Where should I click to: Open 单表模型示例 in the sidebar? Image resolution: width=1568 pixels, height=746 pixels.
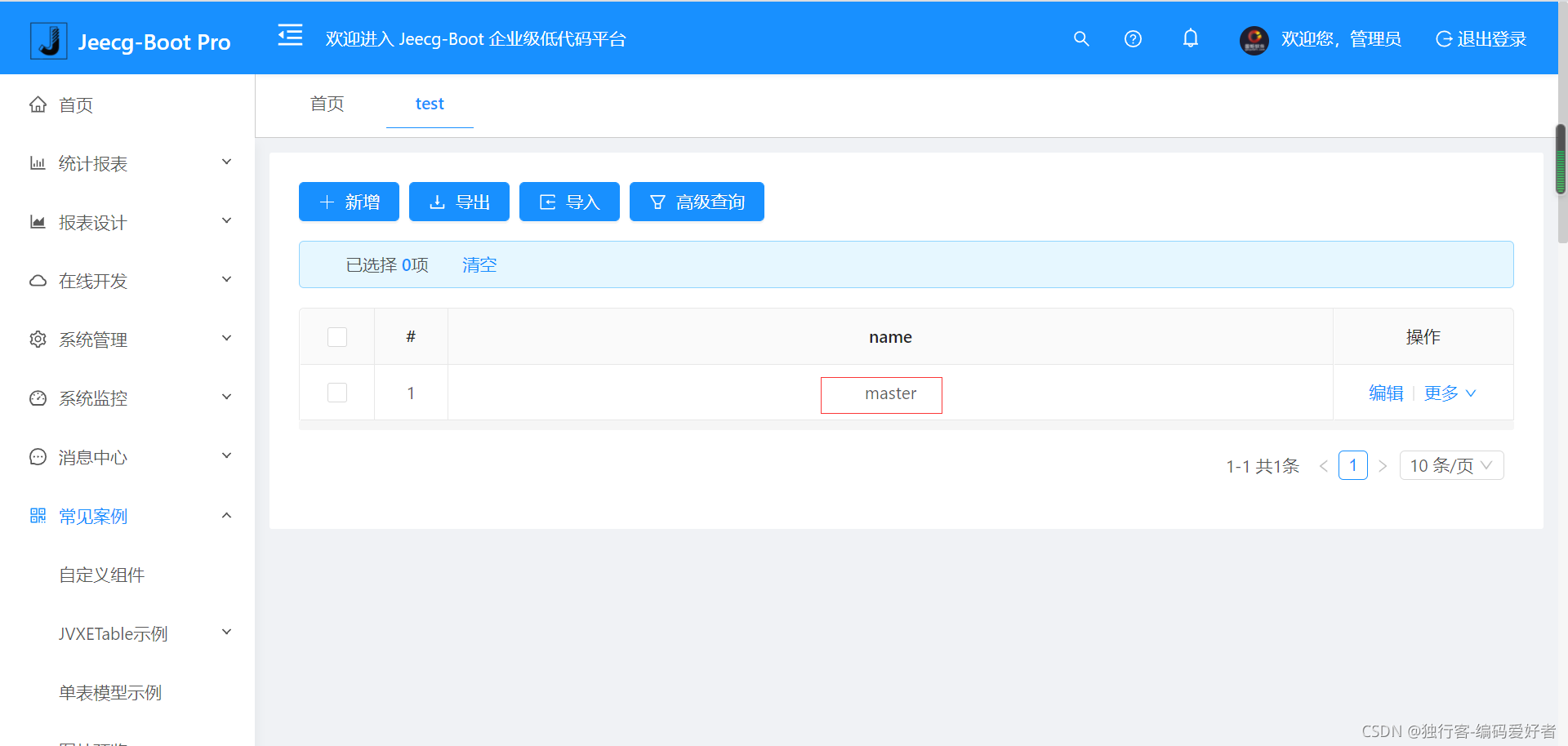pyautogui.click(x=110, y=693)
